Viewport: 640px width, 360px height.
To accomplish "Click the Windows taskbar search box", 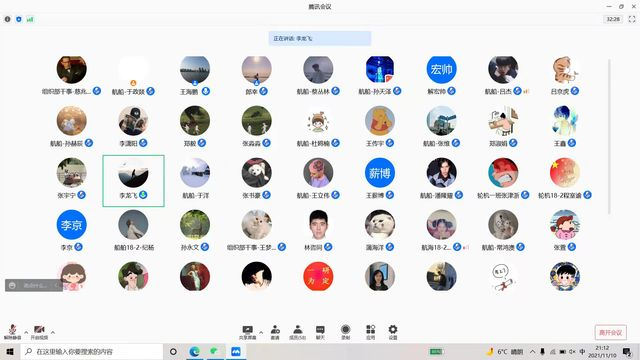I will [x=92, y=351].
